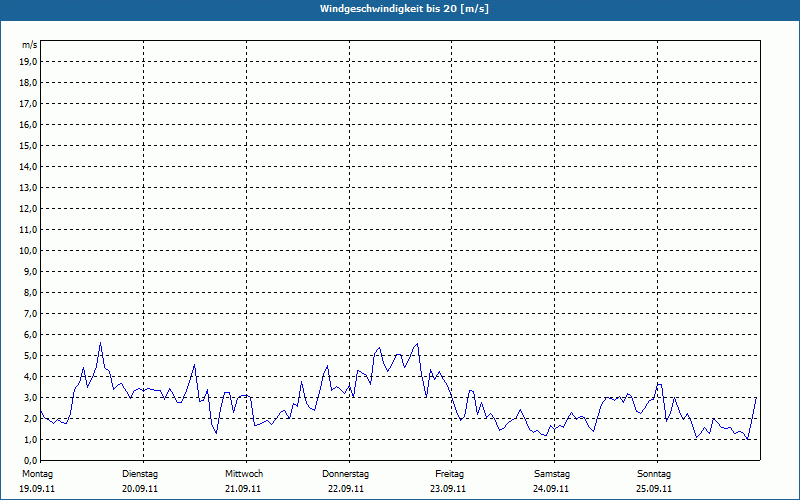Click the final data point at the chart's right edge

756,397
